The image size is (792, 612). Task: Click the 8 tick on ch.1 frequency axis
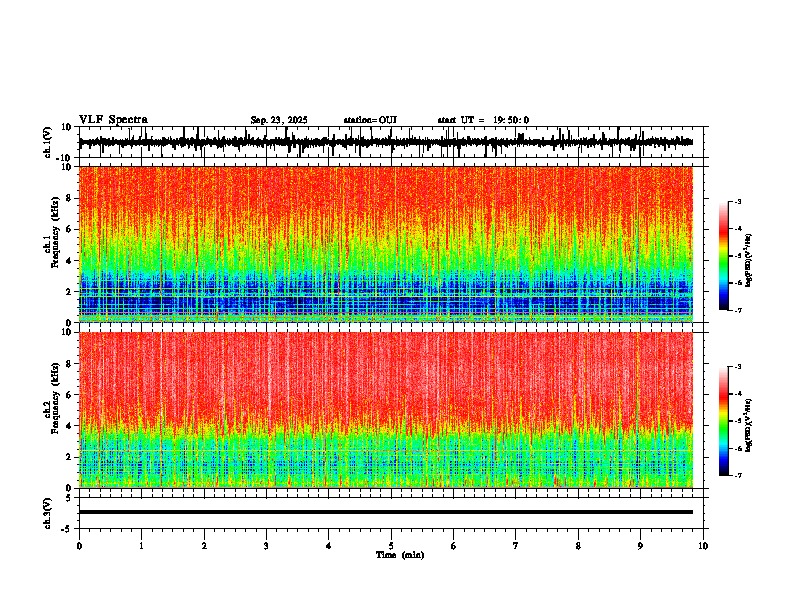[70, 198]
